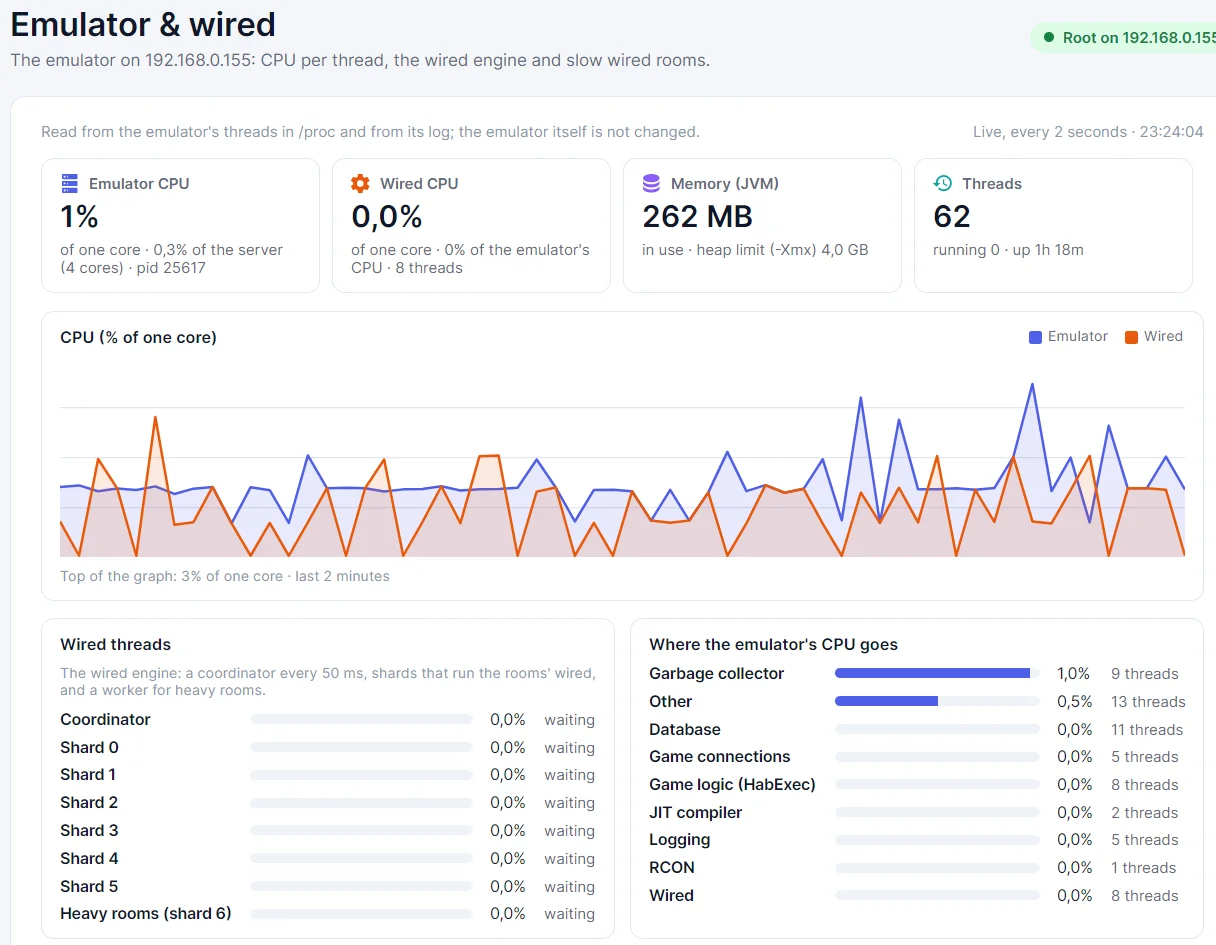This screenshot has width=1216, height=945.
Task: Select the Database row label
Action: (x=685, y=730)
